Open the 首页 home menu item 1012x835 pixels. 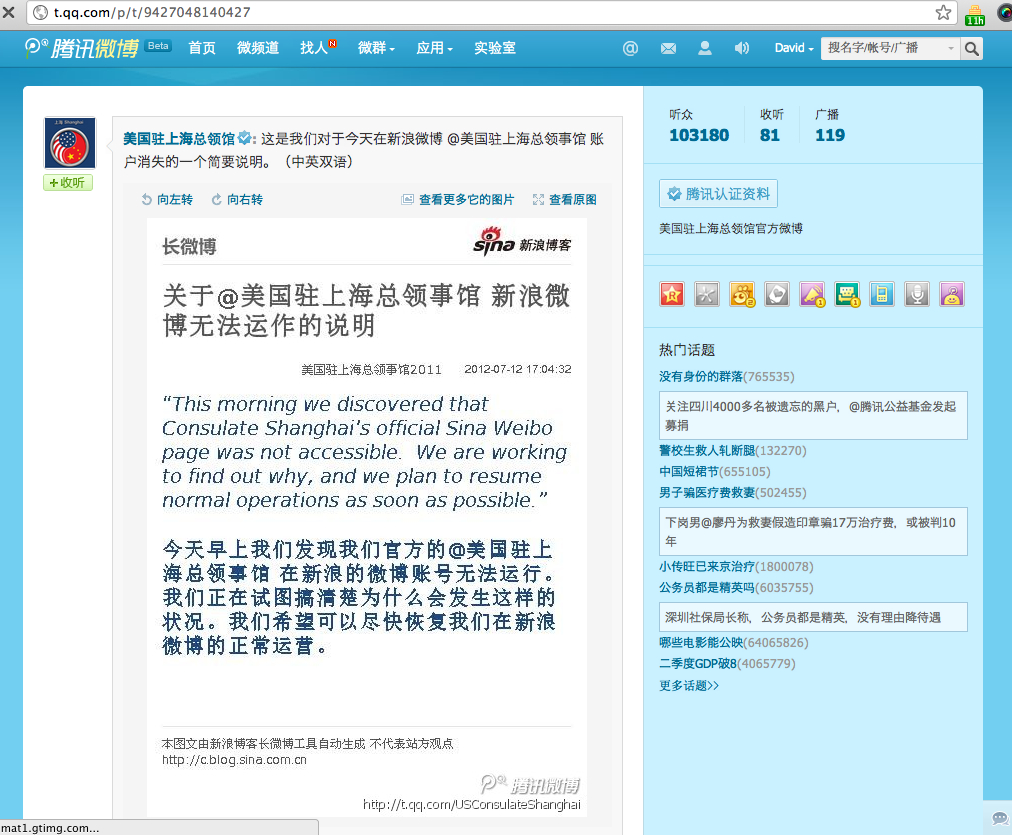[x=202, y=48]
